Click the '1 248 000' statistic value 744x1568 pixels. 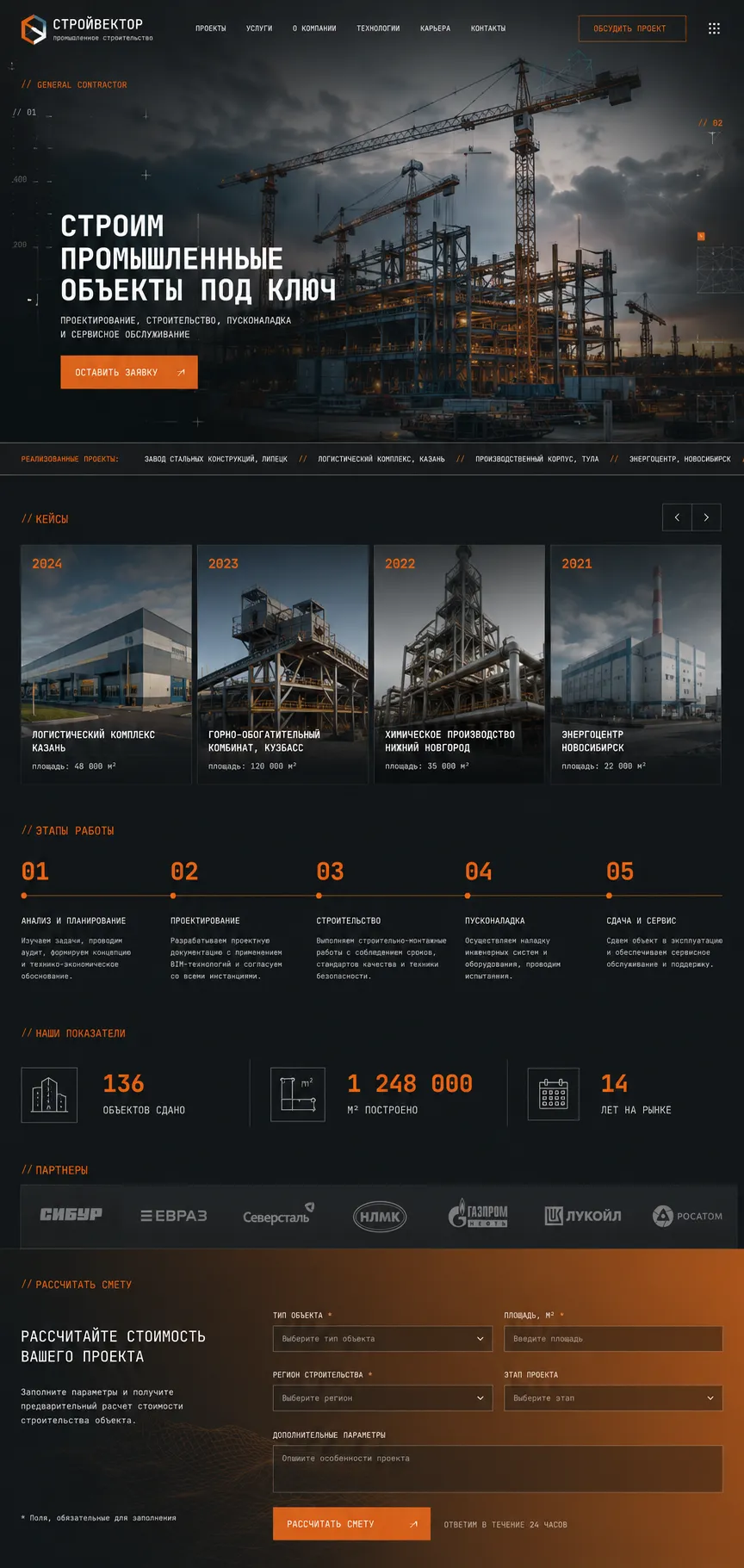click(410, 1083)
